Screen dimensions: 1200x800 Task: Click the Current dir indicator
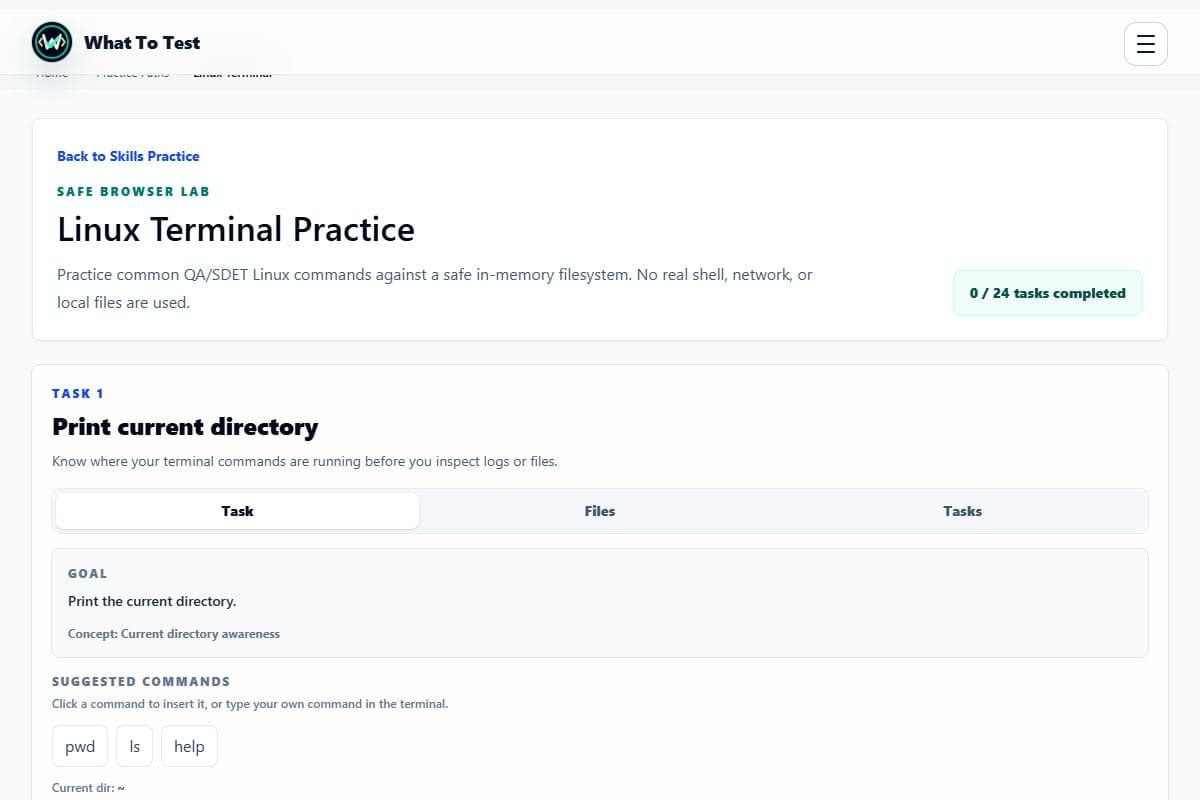click(88, 788)
